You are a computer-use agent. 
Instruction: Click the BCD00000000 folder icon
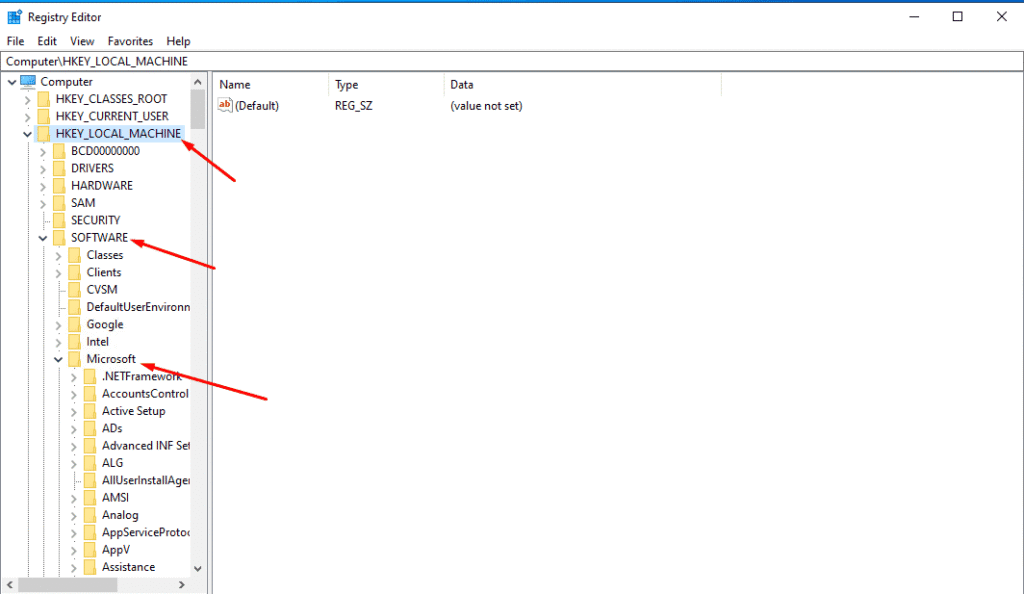pyautogui.click(x=59, y=151)
